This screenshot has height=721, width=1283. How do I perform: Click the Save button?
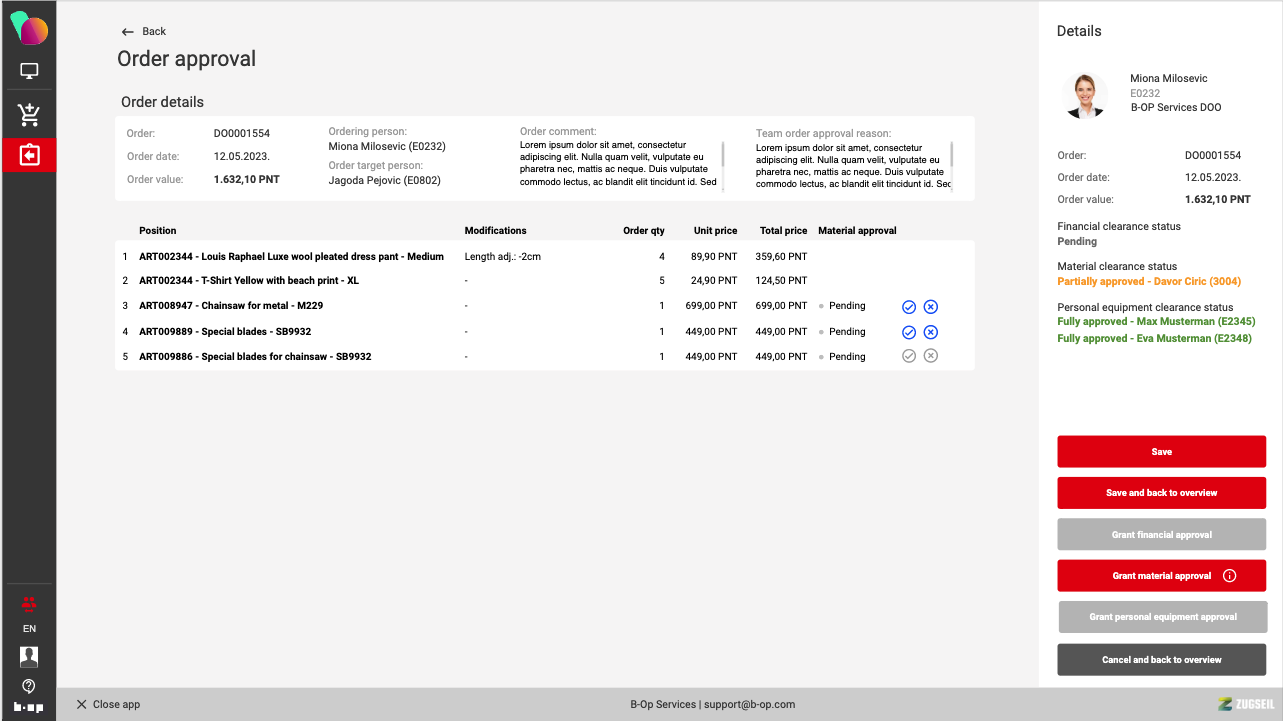point(1161,452)
